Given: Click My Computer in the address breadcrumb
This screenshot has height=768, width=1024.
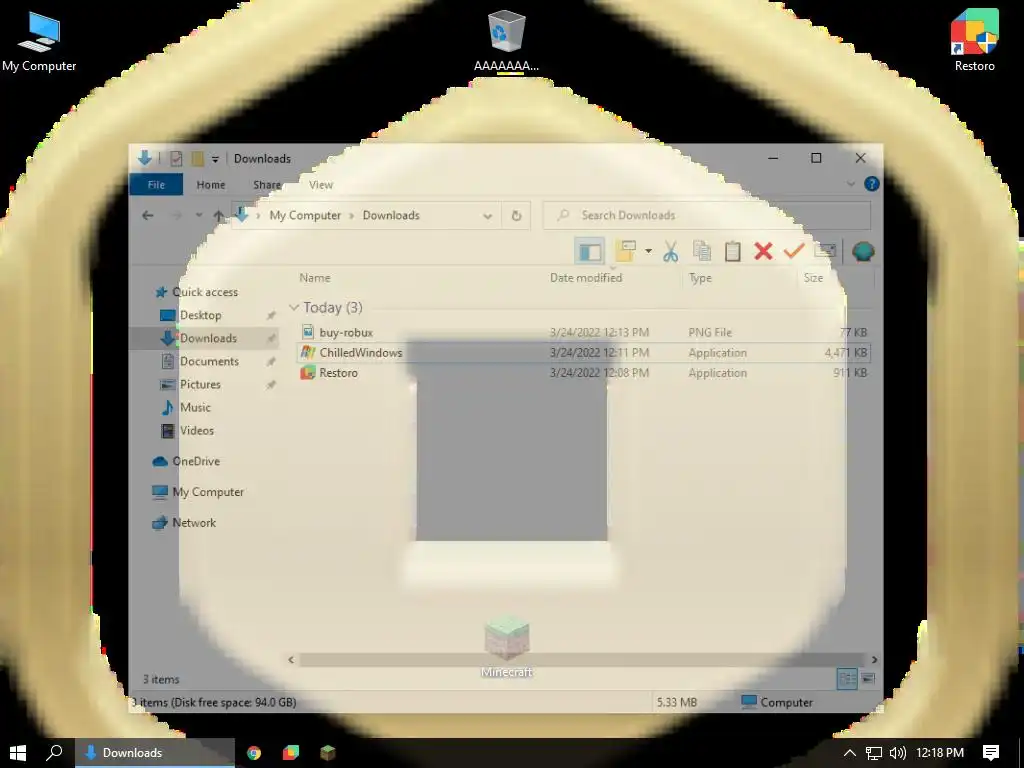Looking at the screenshot, I should 305,216.
